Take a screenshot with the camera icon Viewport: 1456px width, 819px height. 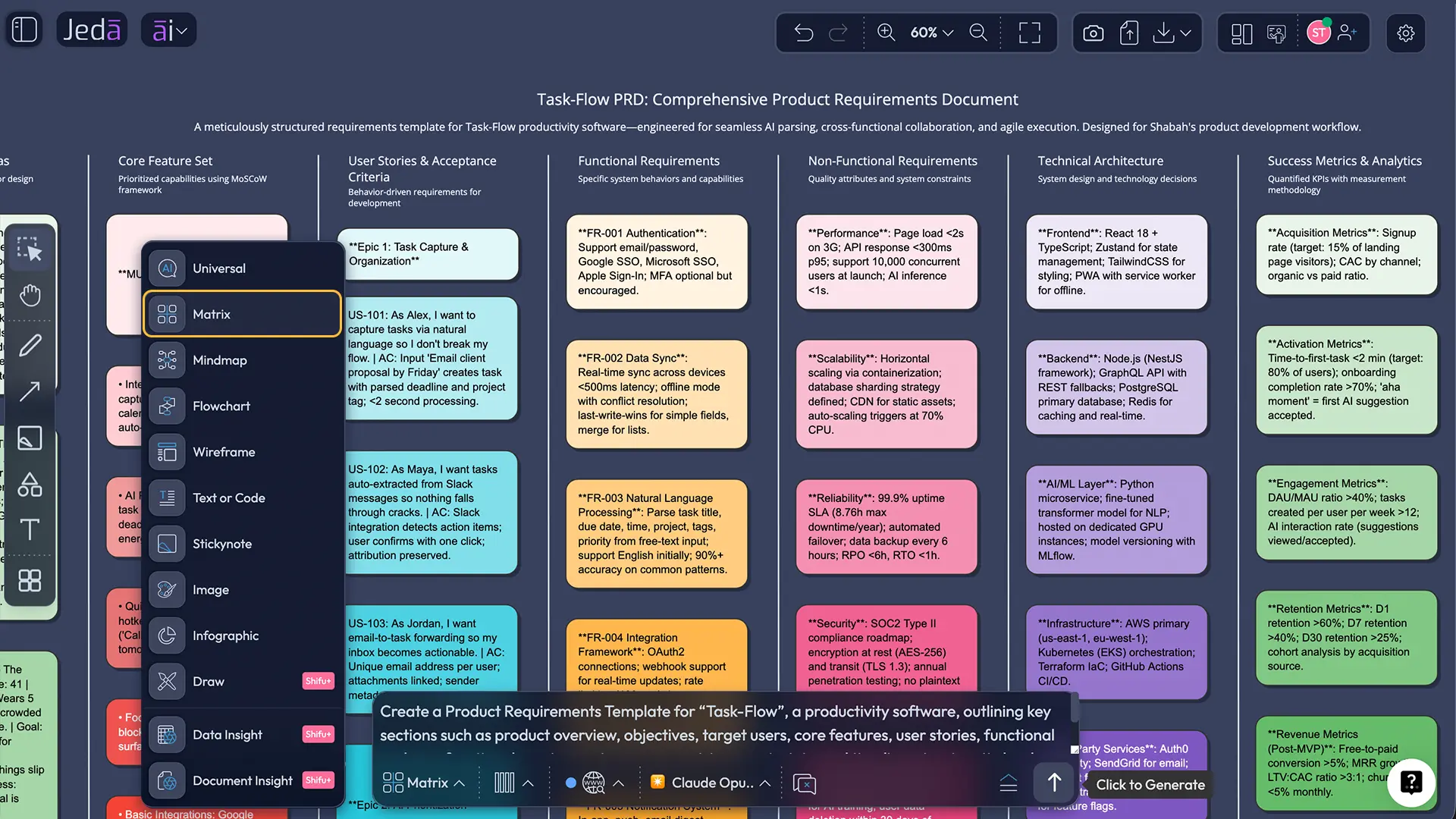[1093, 33]
